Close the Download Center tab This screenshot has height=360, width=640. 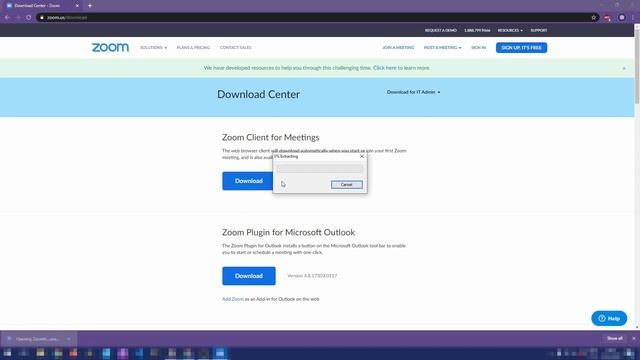coord(77,6)
